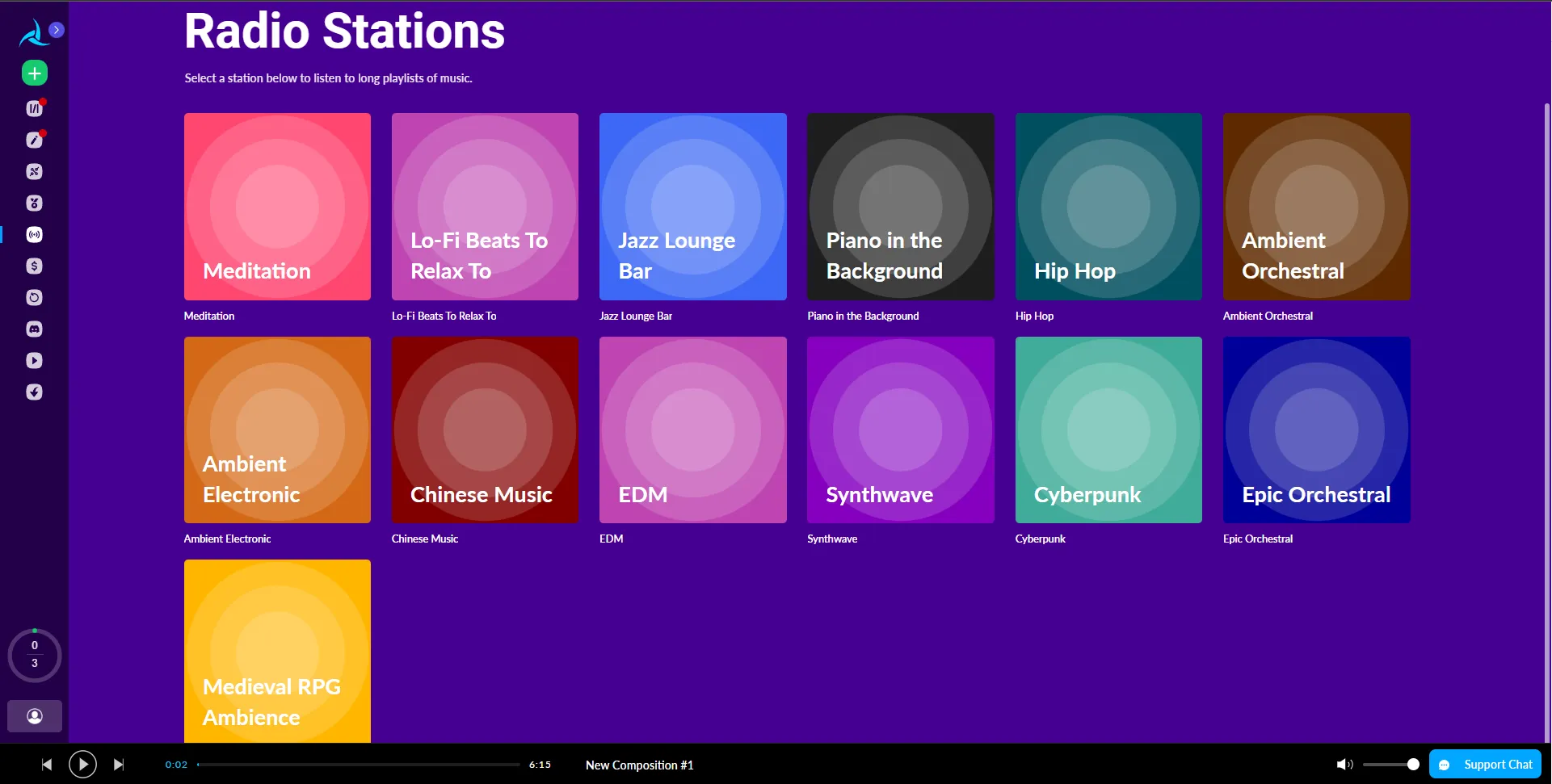Viewport: 1552px width, 784px height.
Task: Select the Piano in the Background station
Action: point(901,207)
